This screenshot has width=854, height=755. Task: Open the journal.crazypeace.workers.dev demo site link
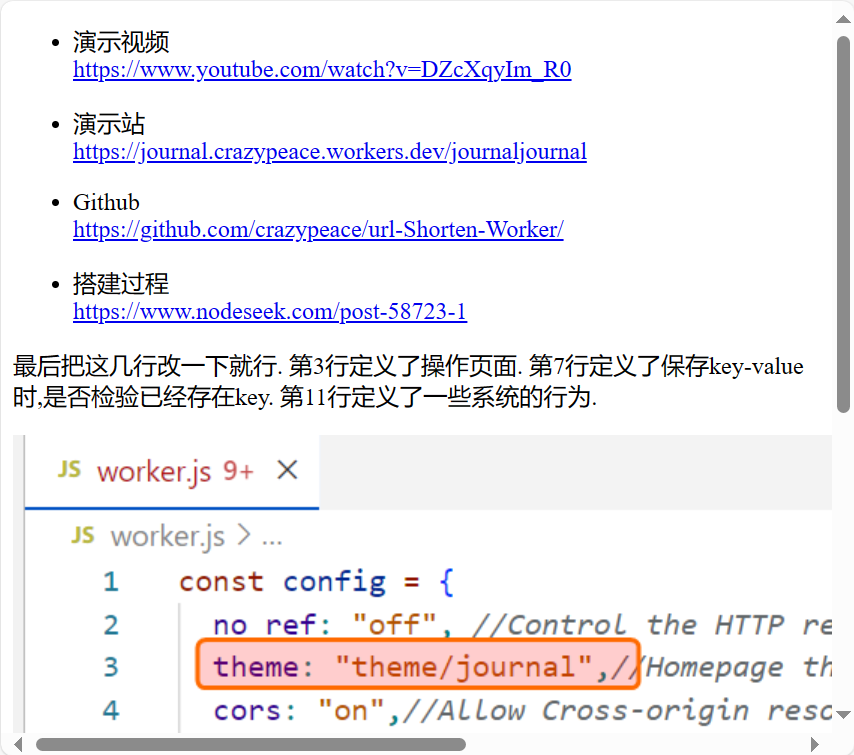329,152
